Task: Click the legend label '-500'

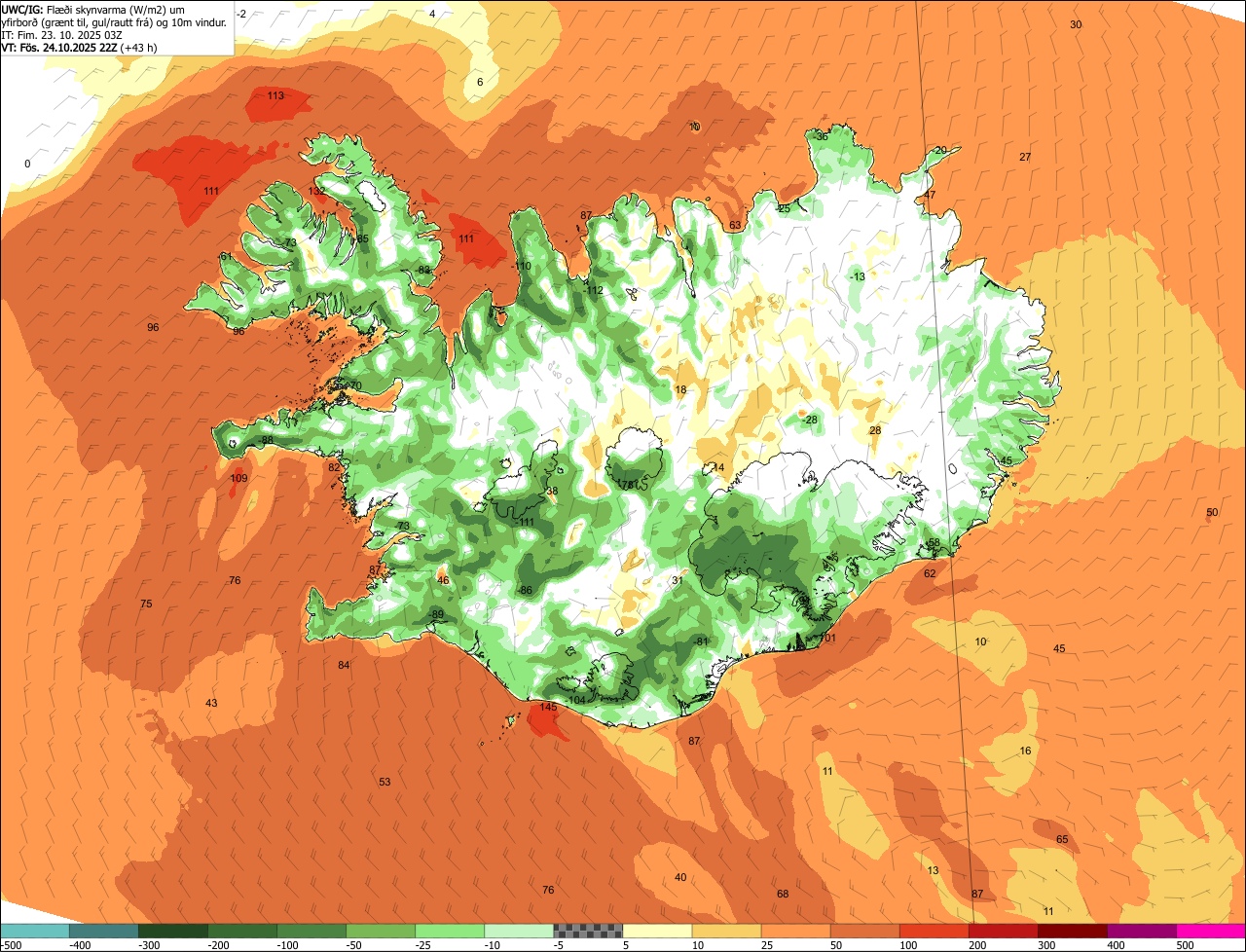Action: click(x=10, y=944)
